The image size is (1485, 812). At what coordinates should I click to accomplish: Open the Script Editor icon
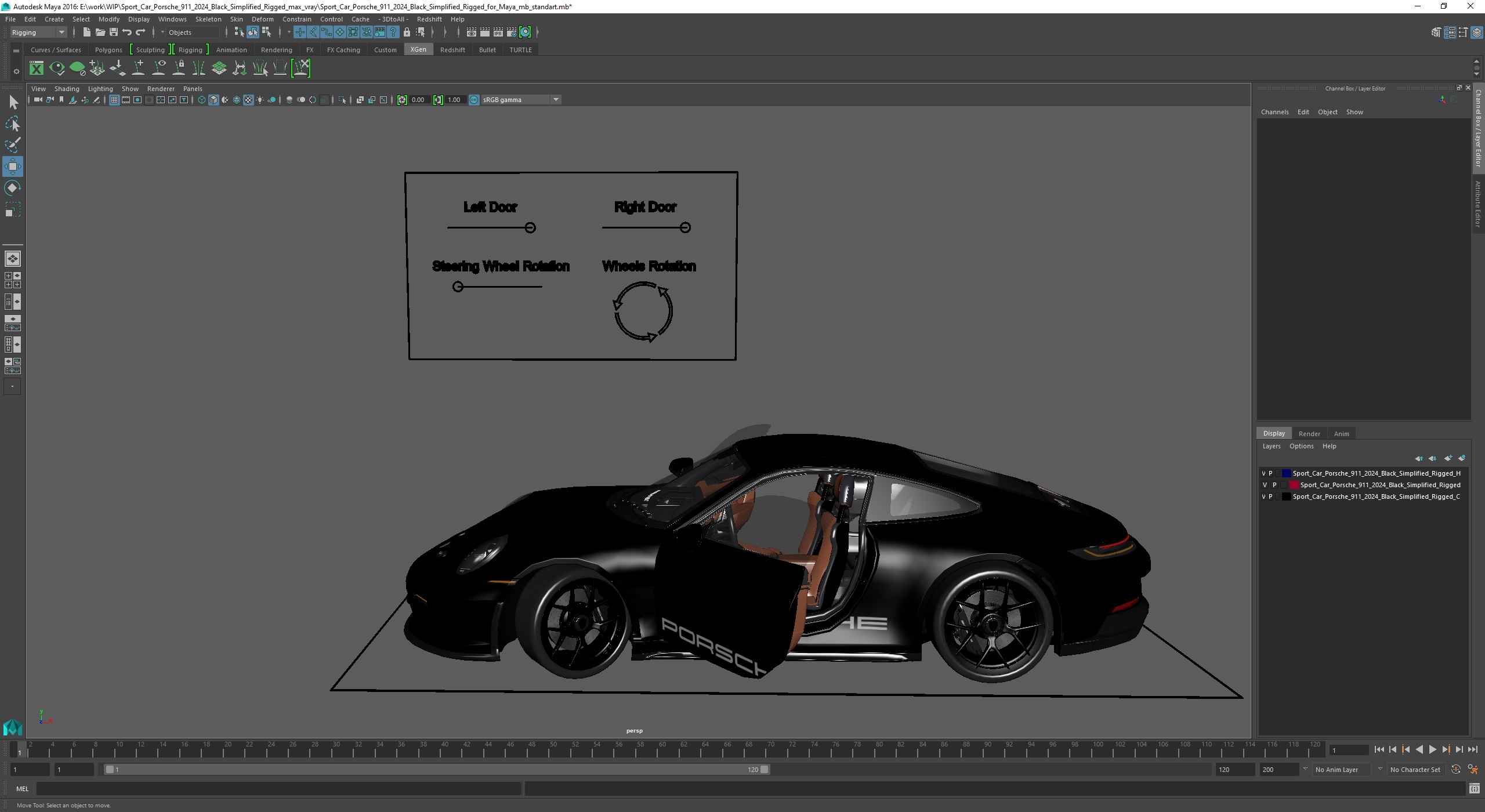(1474, 789)
